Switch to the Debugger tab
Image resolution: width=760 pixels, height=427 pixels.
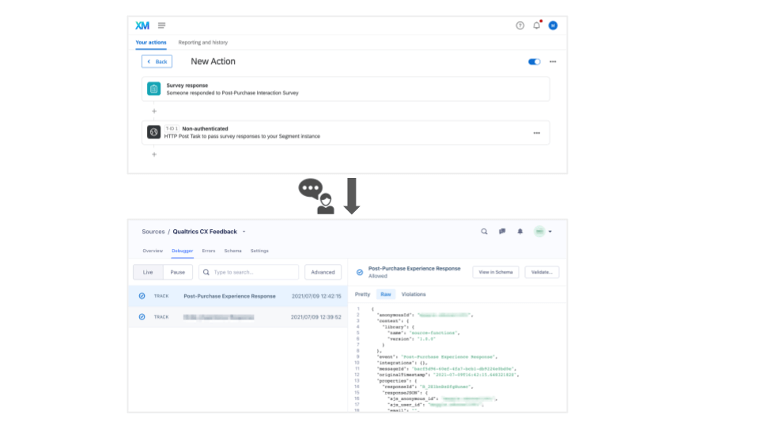point(182,251)
